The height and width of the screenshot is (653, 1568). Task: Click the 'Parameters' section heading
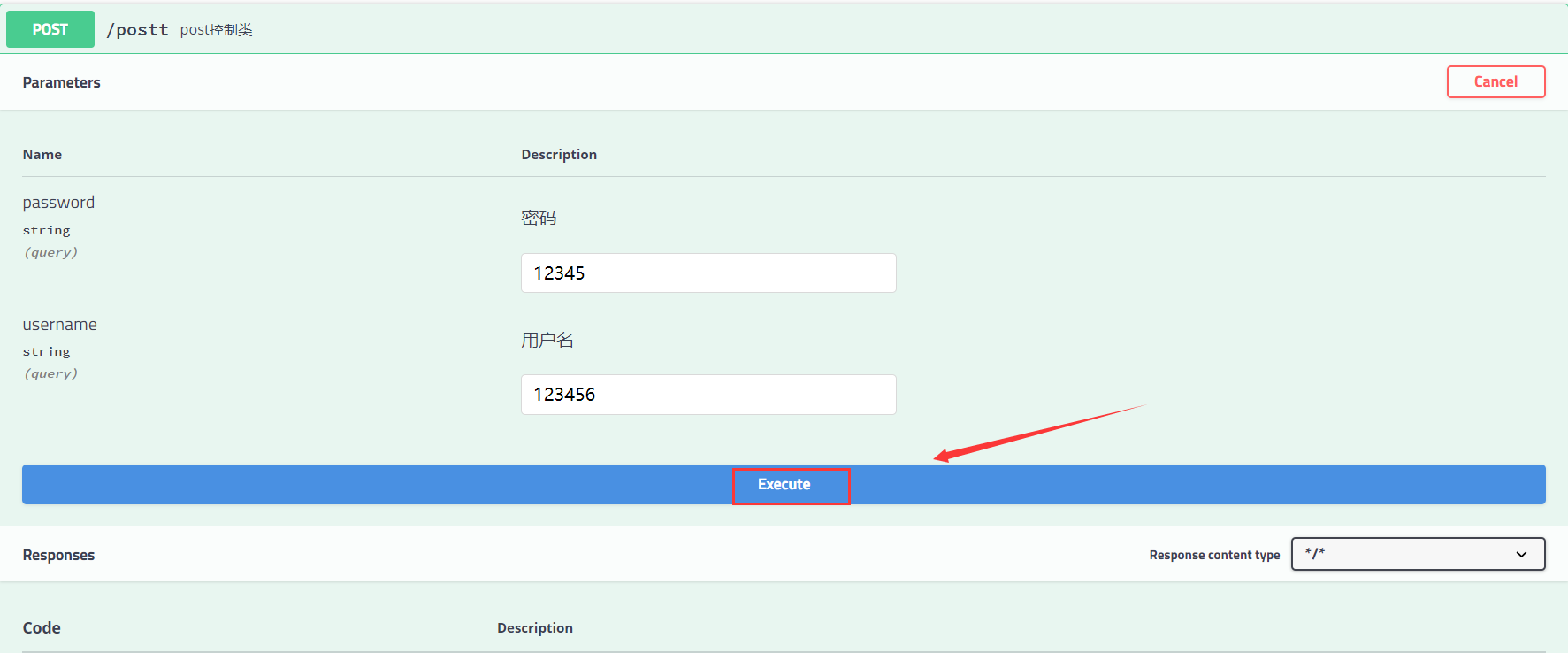coord(62,82)
